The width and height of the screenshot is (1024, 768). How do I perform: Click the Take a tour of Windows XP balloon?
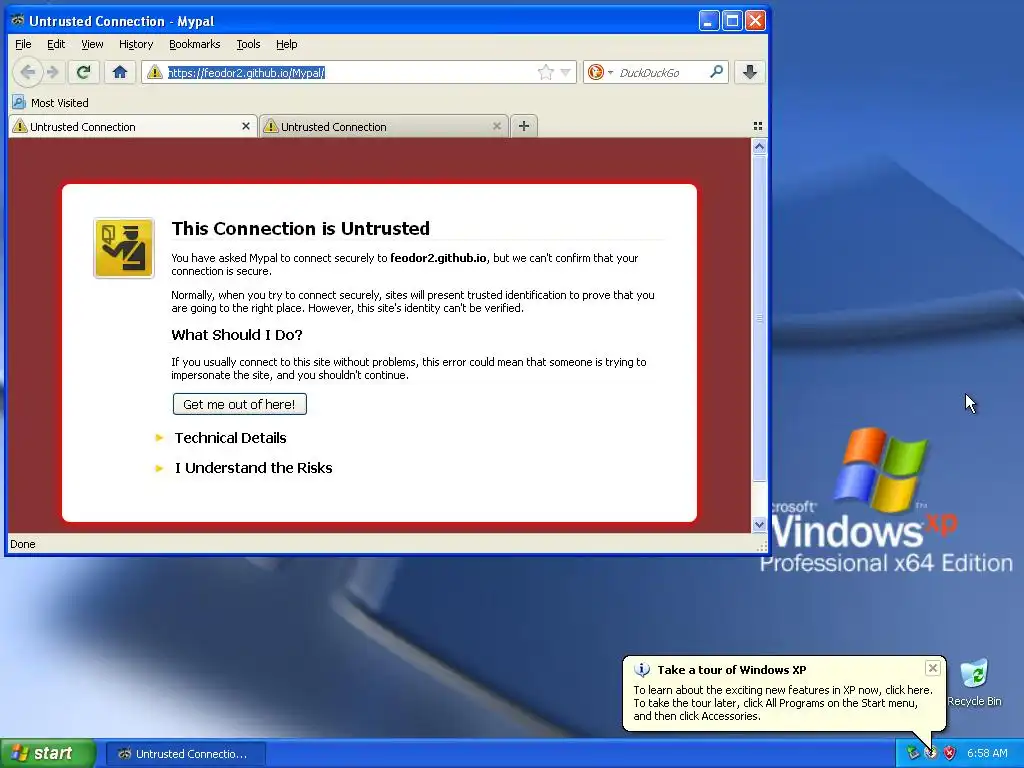coord(783,693)
